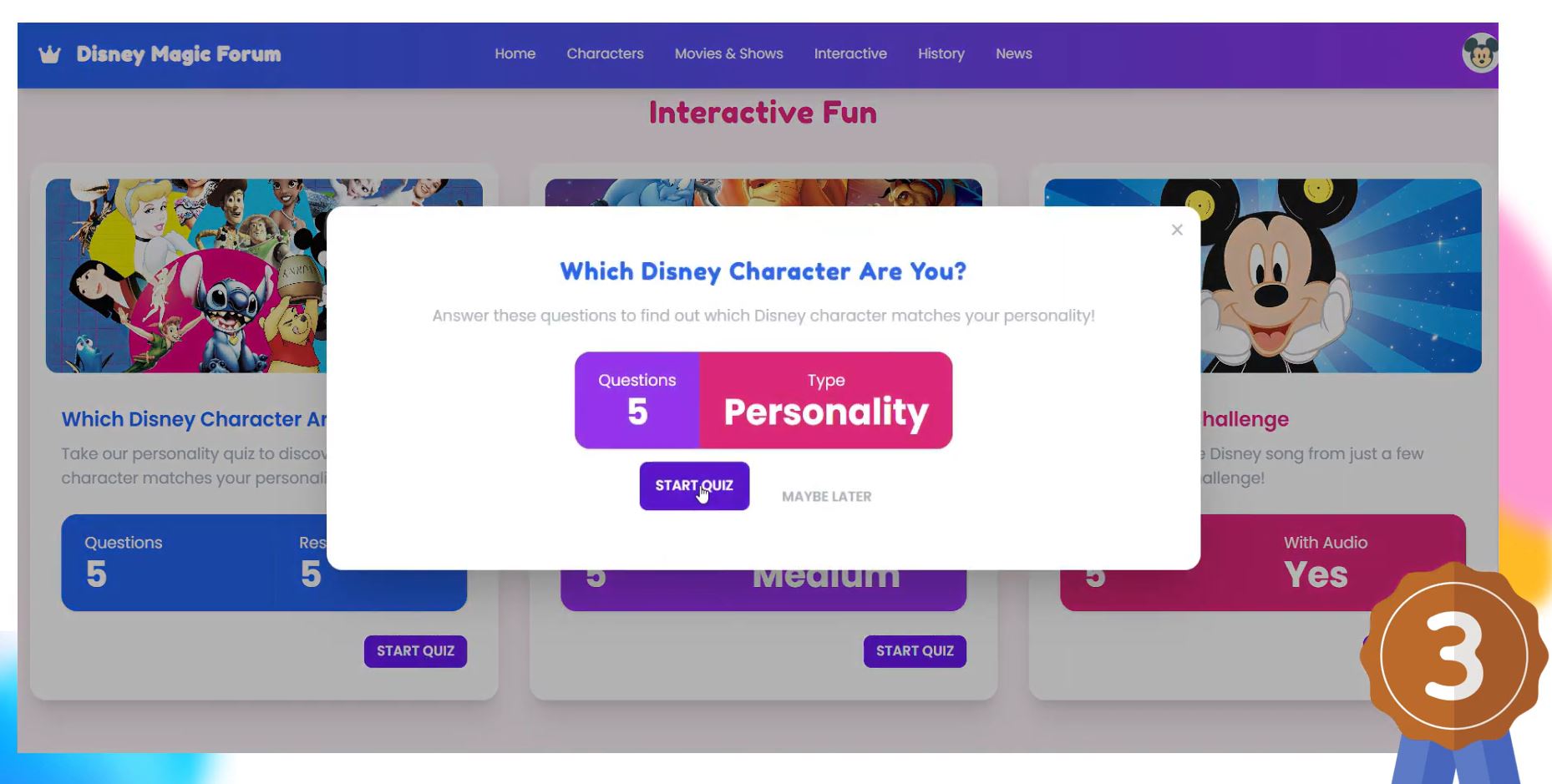This screenshot has height=784, width=1552.
Task: Close the quiz dialog with X
Action: (1177, 230)
